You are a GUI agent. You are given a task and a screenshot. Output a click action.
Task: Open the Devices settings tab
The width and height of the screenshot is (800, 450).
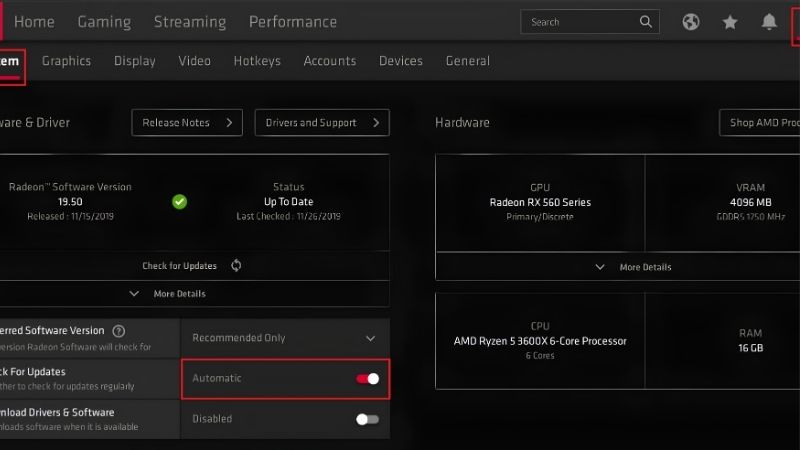tap(401, 61)
